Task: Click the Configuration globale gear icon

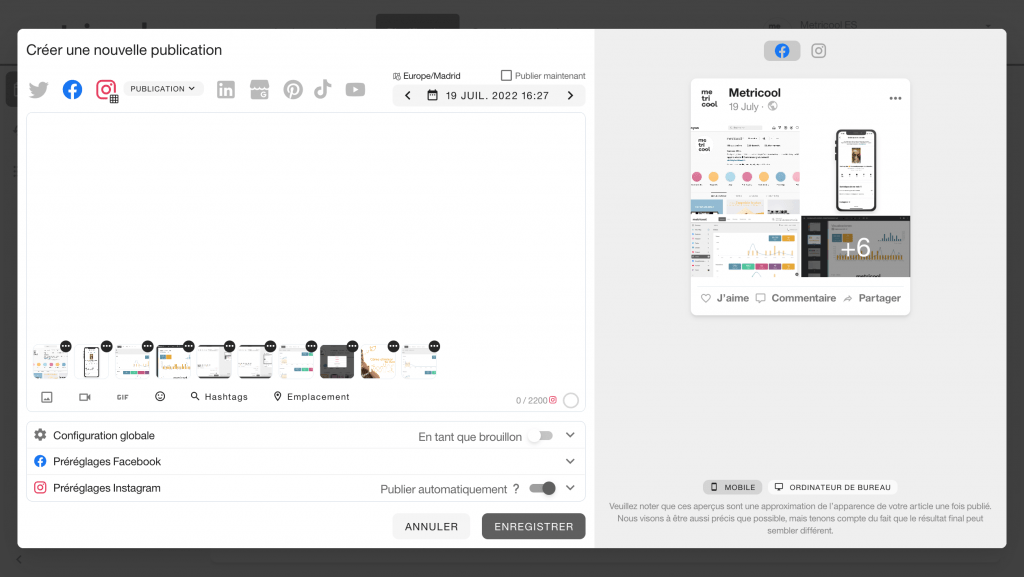Action: pos(40,435)
